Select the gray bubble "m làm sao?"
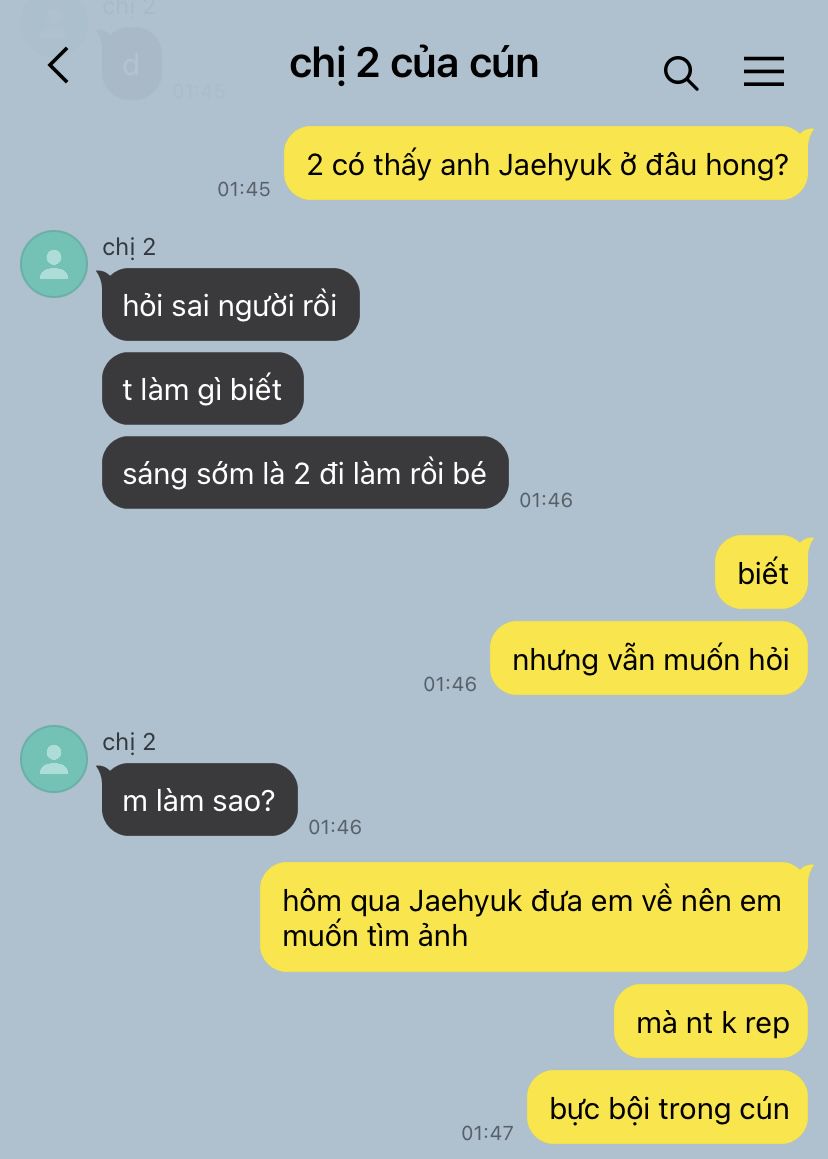828x1159 pixels. pos(199,800)
